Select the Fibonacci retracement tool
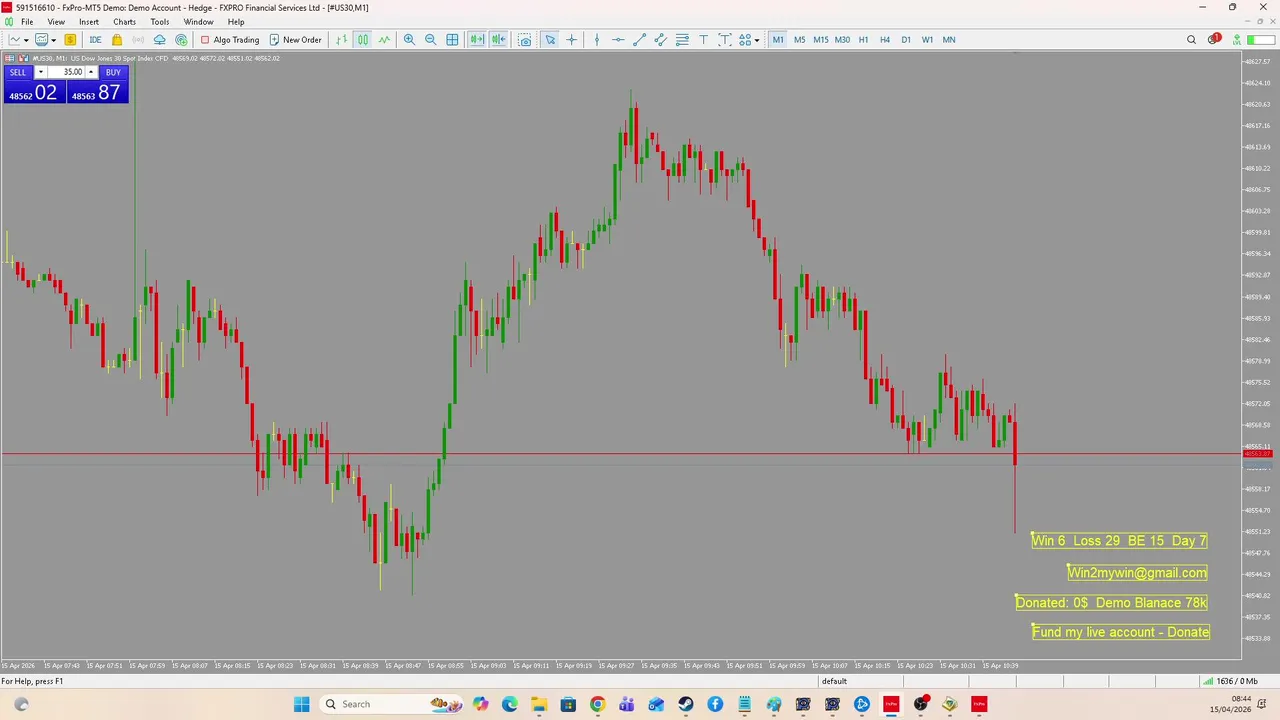 pos(682,40)
